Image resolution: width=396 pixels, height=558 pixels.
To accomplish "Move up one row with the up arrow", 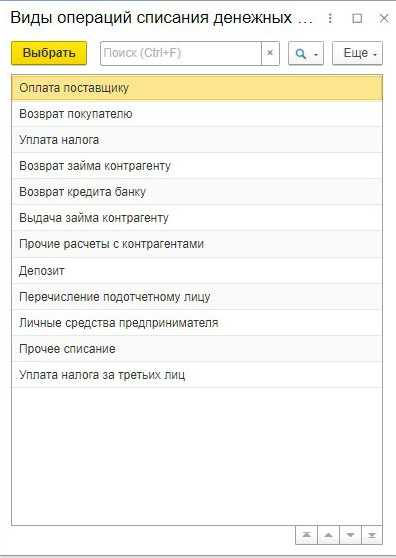I will click(328, 535).
